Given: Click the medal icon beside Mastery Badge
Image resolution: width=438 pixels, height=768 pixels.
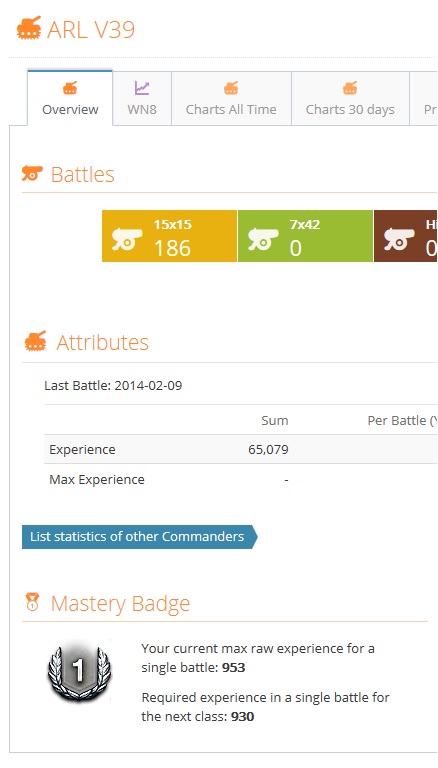Looking at the screenshot, I should point(32,602).
